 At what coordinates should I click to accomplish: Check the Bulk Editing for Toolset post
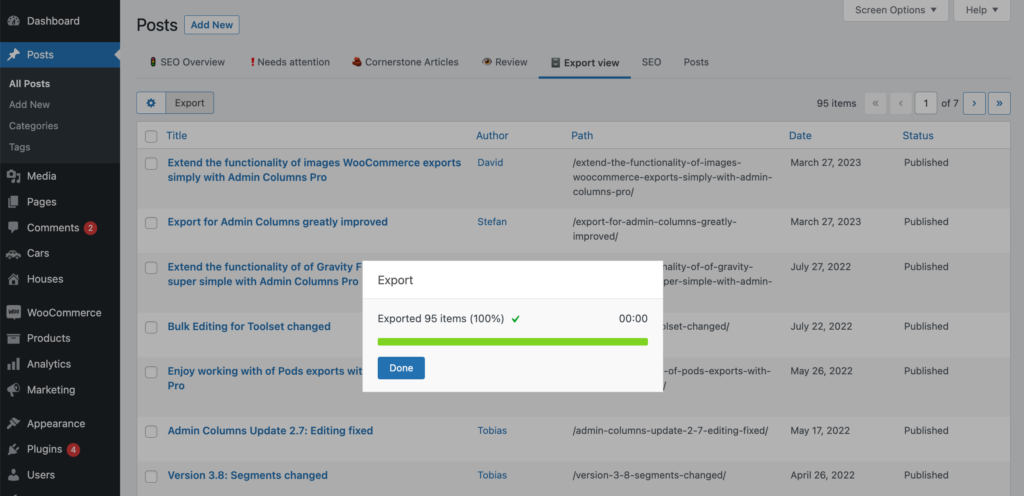pyautogui.click(x=152, y=327)
